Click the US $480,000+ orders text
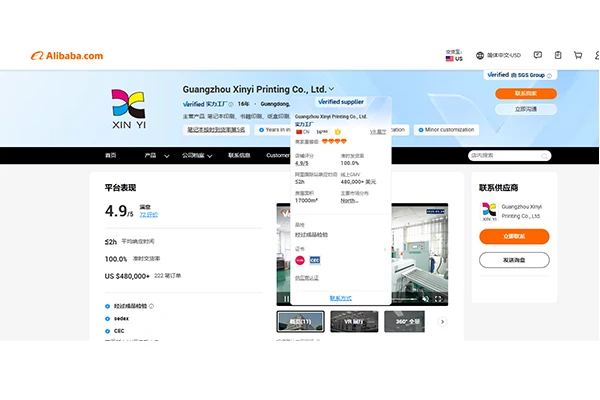The width and height of the screenshot is (600, 400). [x=143, y=276]
